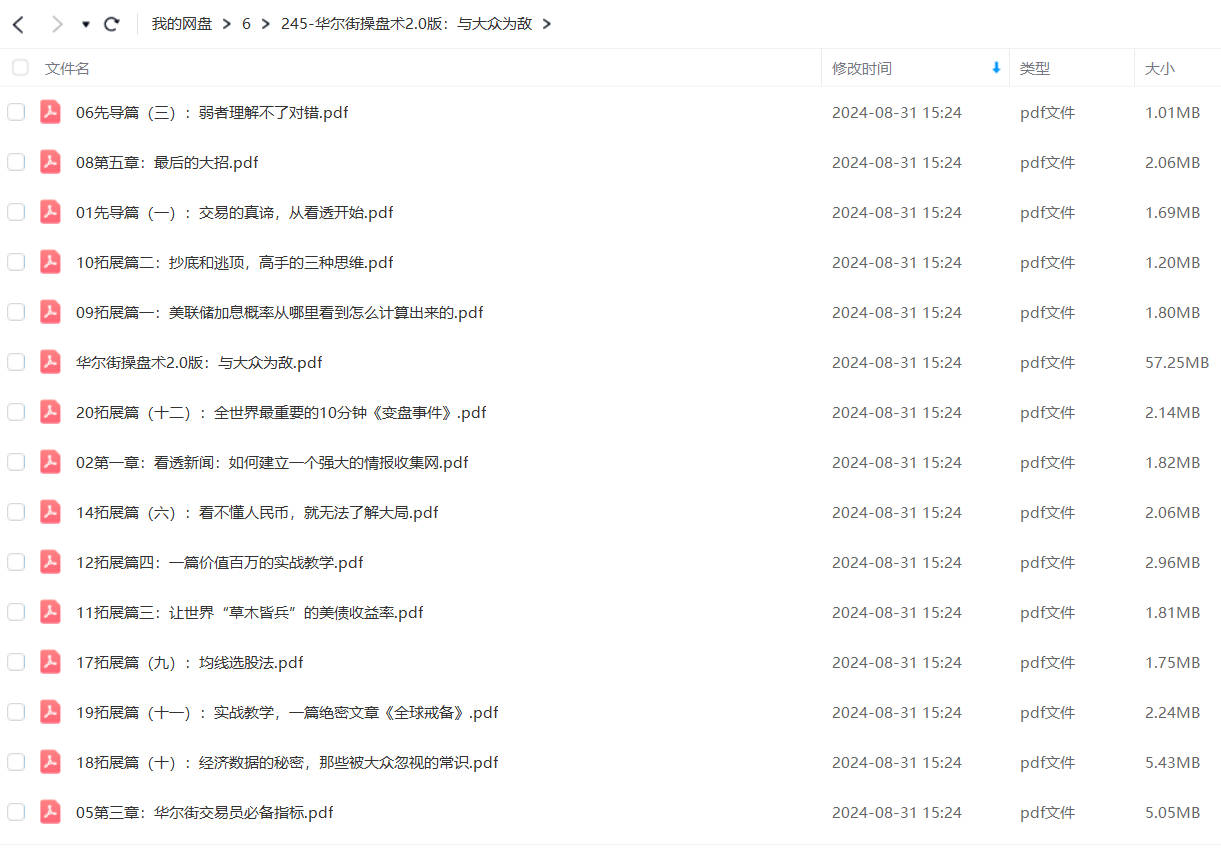The image size is (1221, 848).
Task: Click PDF icon of 06先导篇（三）
Action: click(x=50, y=112)
